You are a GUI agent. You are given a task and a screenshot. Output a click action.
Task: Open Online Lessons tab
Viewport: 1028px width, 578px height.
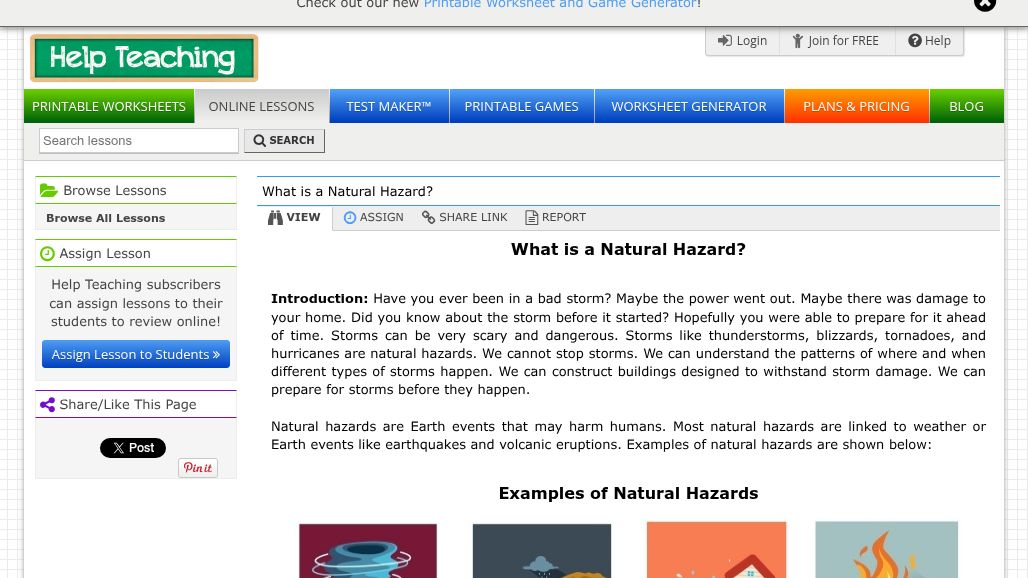(x=262, y=106)
